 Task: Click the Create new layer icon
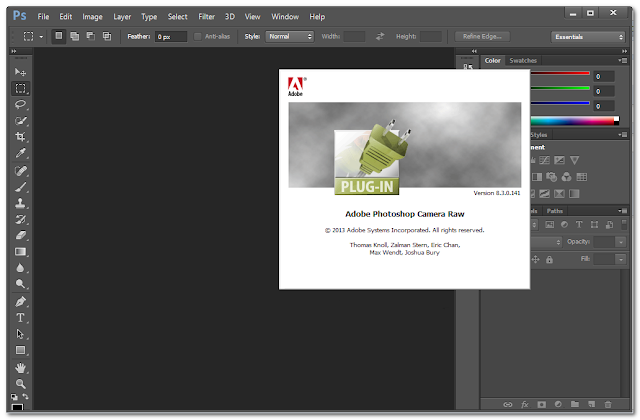coord(591,404)
